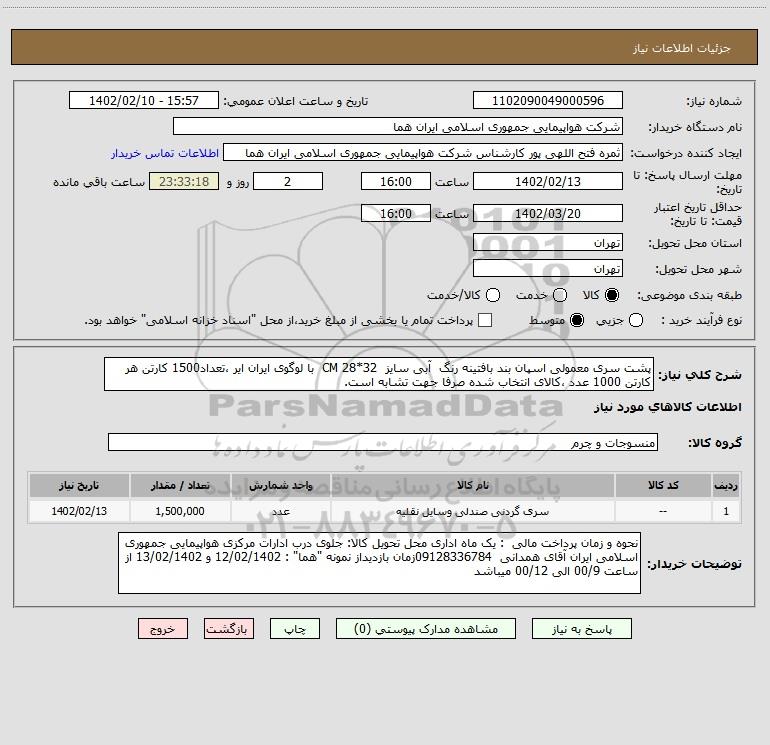Select the کالا radio button
770x745 pixels.
pyautogui.click(x=612, y=295)
